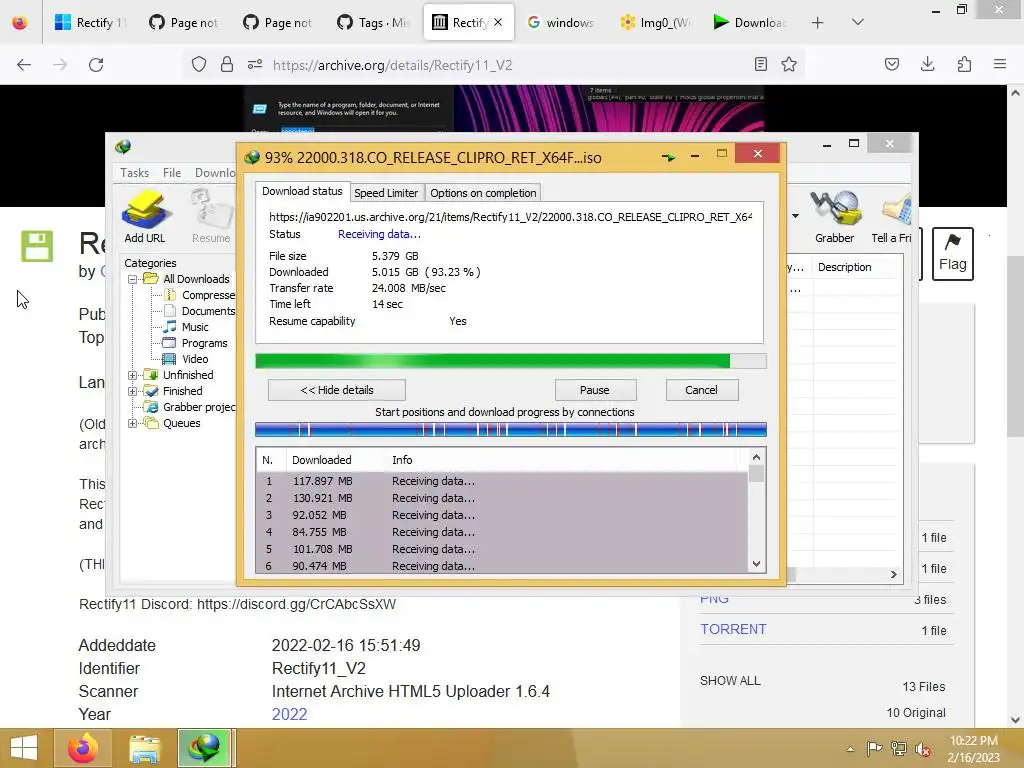Click the permissions icon in address bar

coord(255,64)
